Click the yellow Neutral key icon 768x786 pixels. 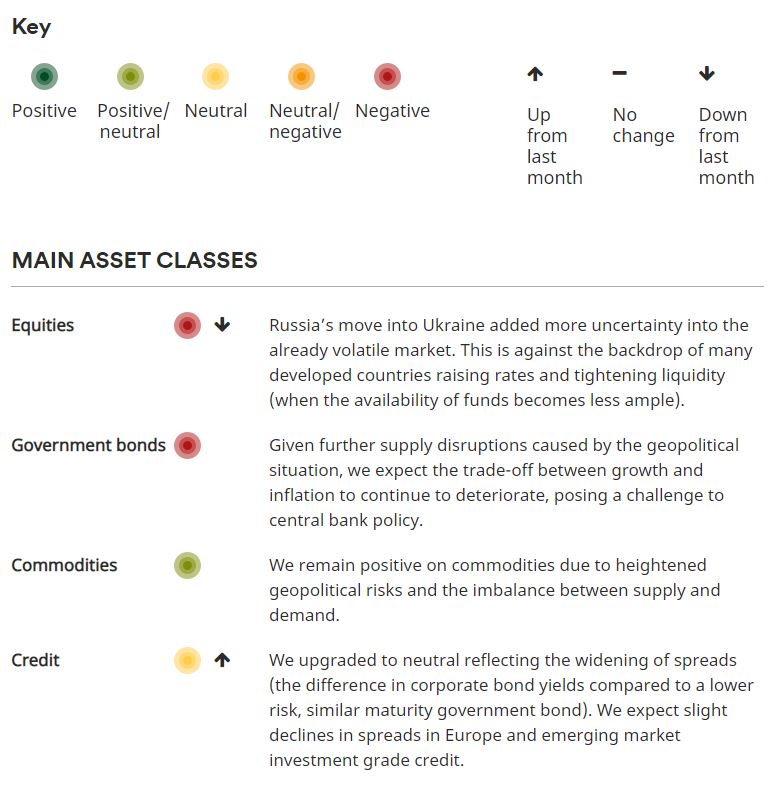[x=215, y=76]
